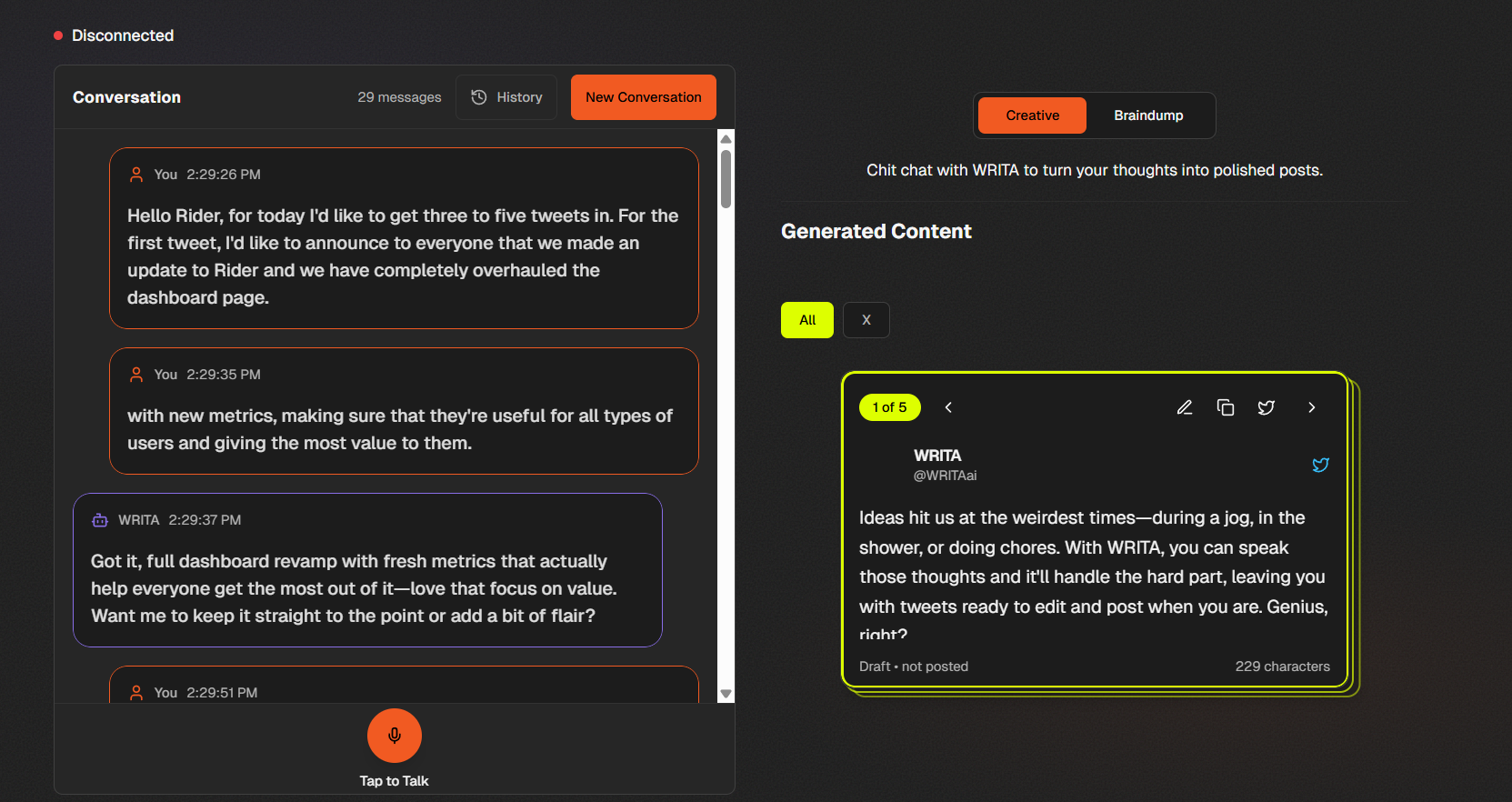Click tweet text 'Ideas hit us at the weirdest'

coord(1094,575)
